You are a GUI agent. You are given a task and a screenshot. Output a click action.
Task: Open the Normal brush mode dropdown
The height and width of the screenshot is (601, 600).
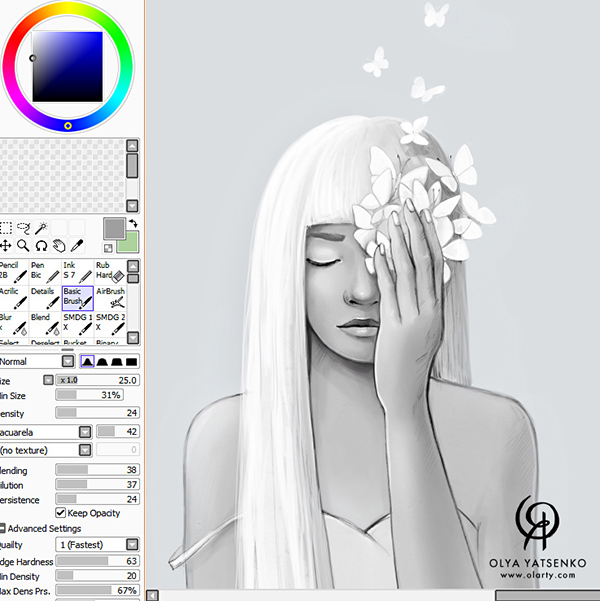point(68,361)
